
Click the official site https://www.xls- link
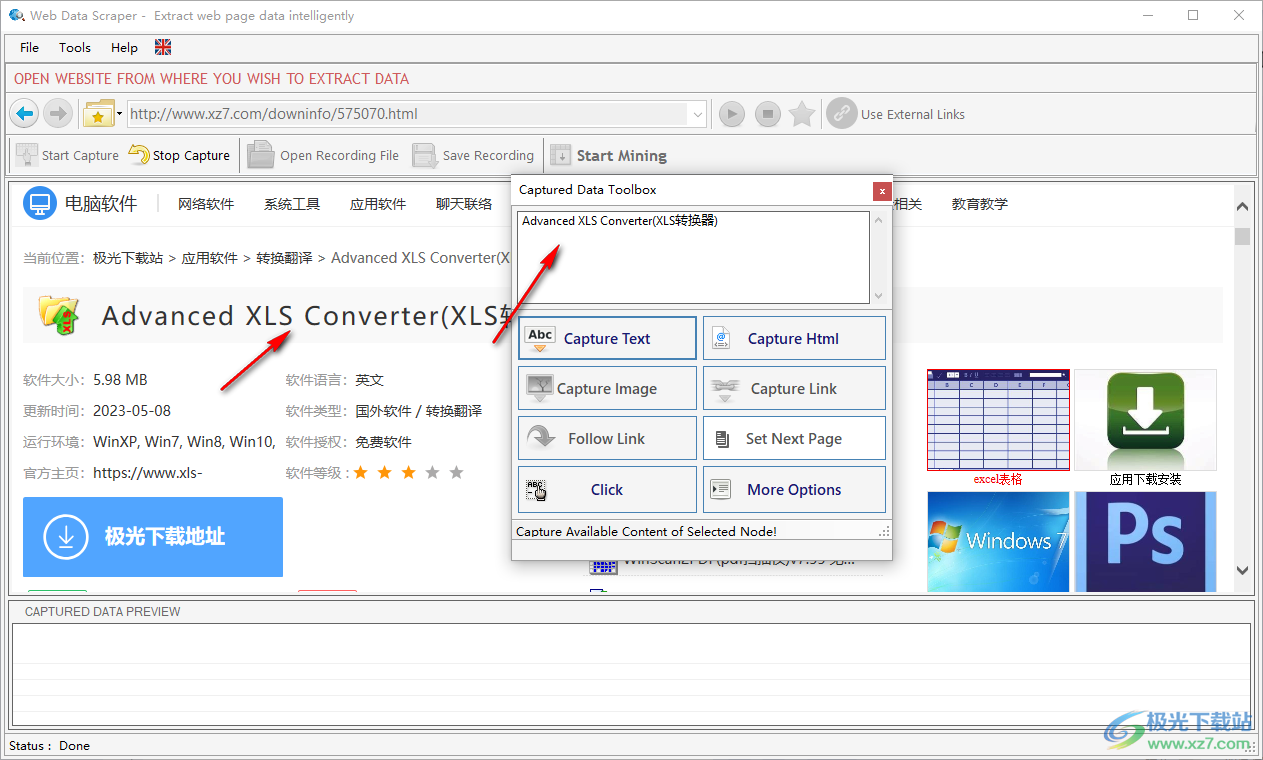pyautogui.click(x=148, y=473)
